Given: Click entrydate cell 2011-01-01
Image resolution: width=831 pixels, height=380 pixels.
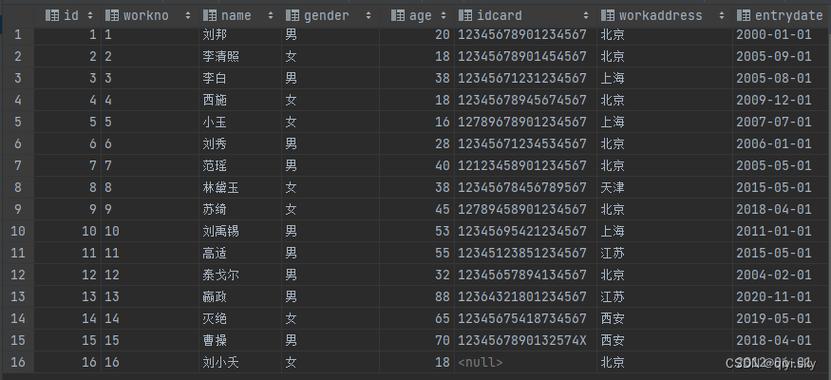Looking at the screenshot, I should tap(774, 231).
